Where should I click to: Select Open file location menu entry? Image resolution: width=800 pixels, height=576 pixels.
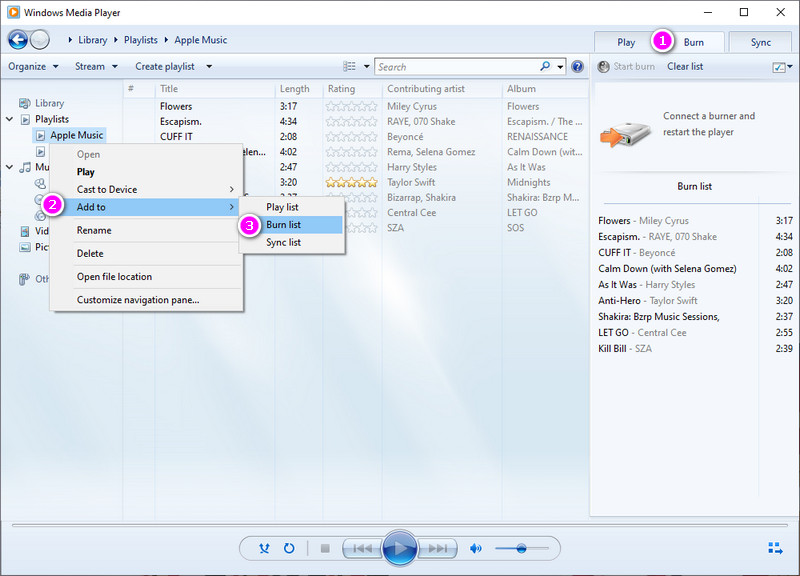[x=146, y=277]
